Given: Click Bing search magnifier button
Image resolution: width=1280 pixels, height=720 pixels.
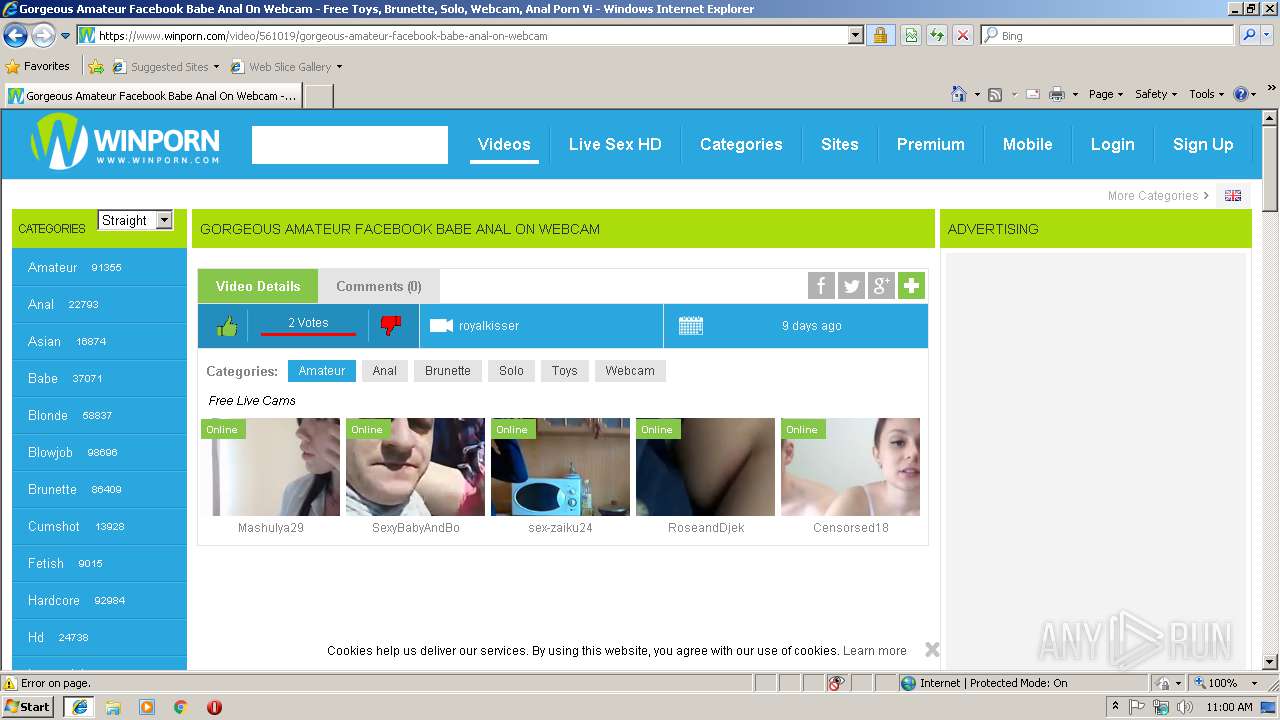Looking at the screenshot, I should pos(1248,35).
